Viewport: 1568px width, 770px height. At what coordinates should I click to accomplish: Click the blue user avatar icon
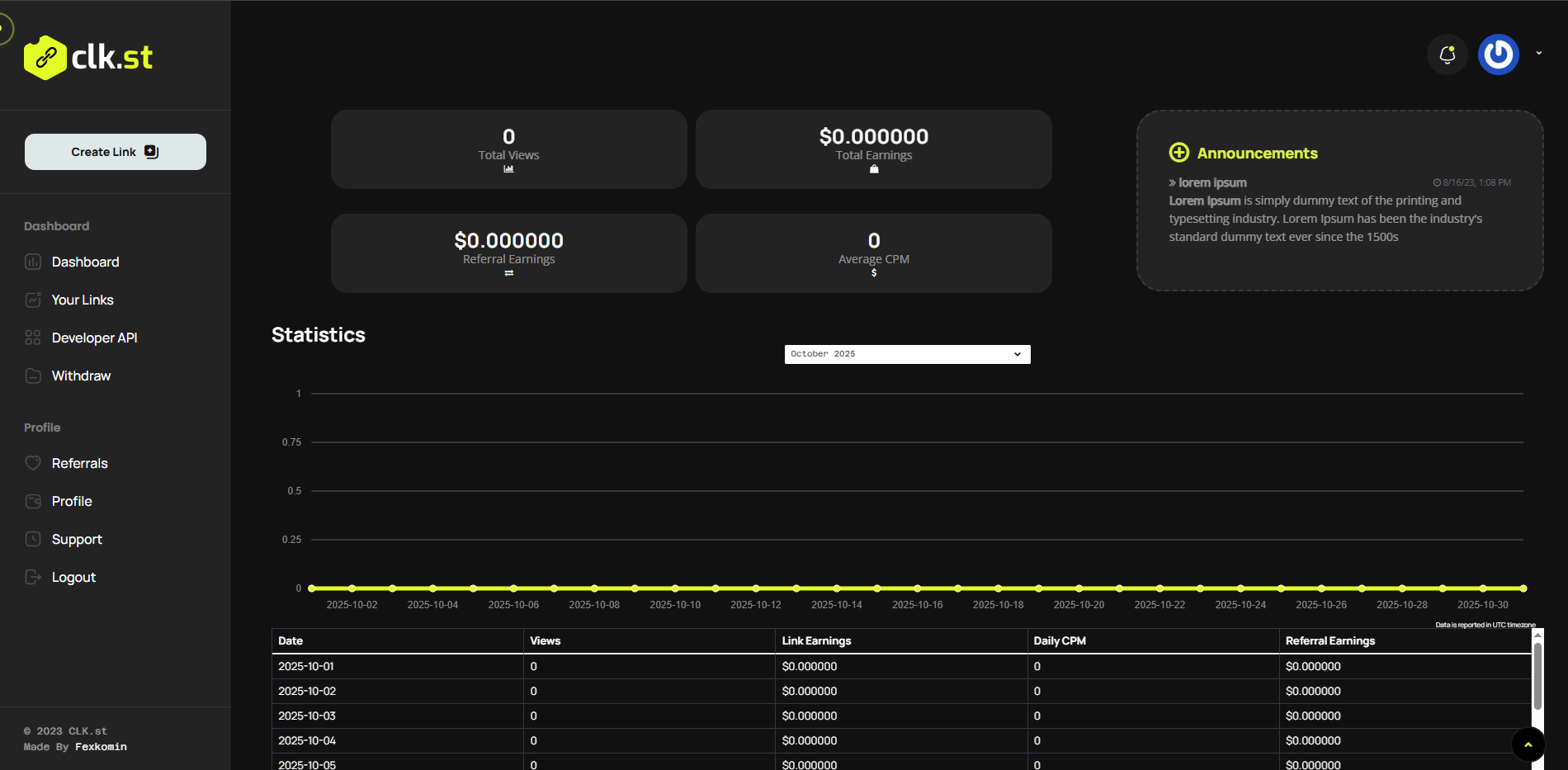(1498, 55)
